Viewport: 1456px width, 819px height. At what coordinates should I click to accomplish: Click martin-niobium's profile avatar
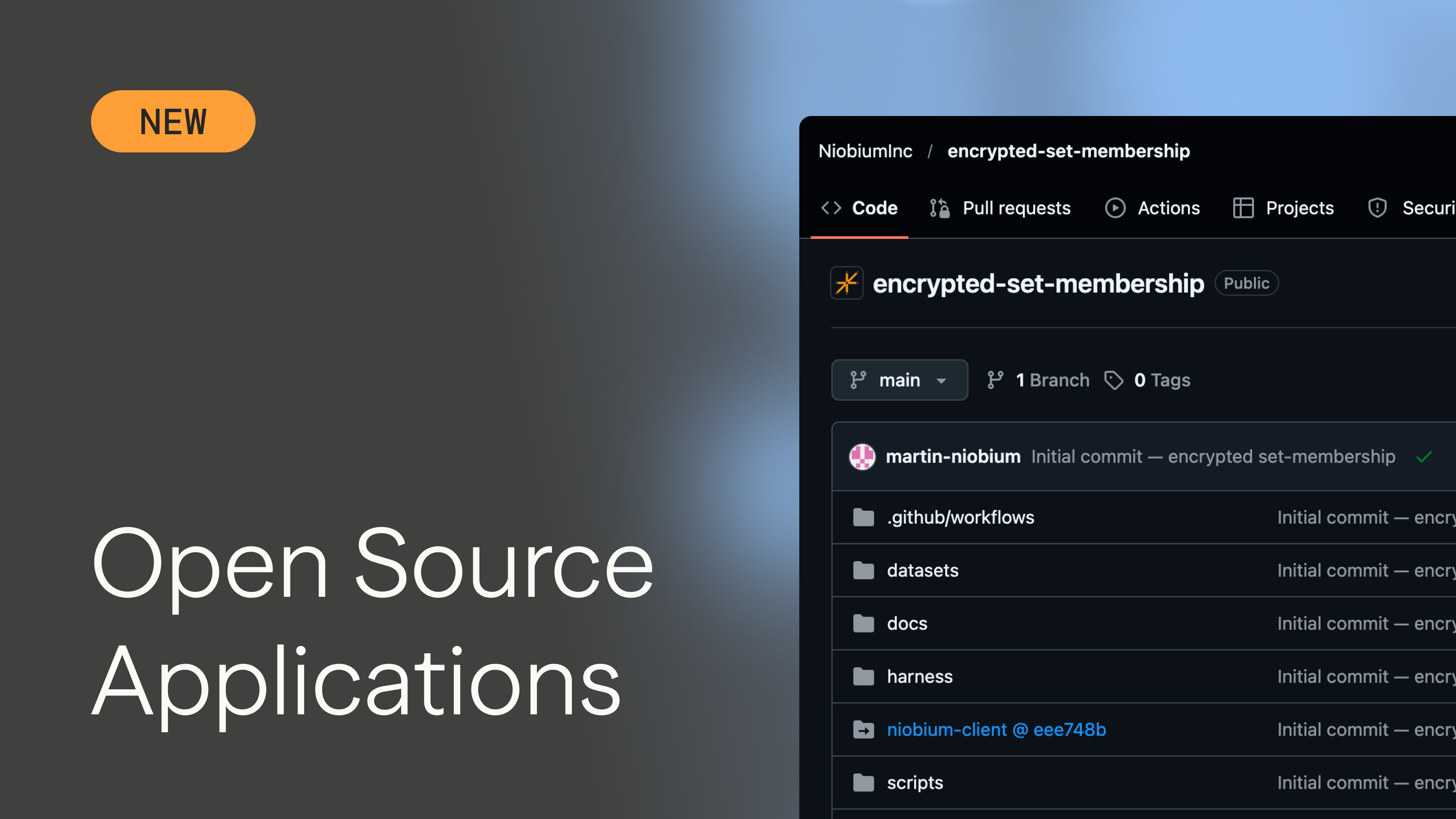coord(862,457)
